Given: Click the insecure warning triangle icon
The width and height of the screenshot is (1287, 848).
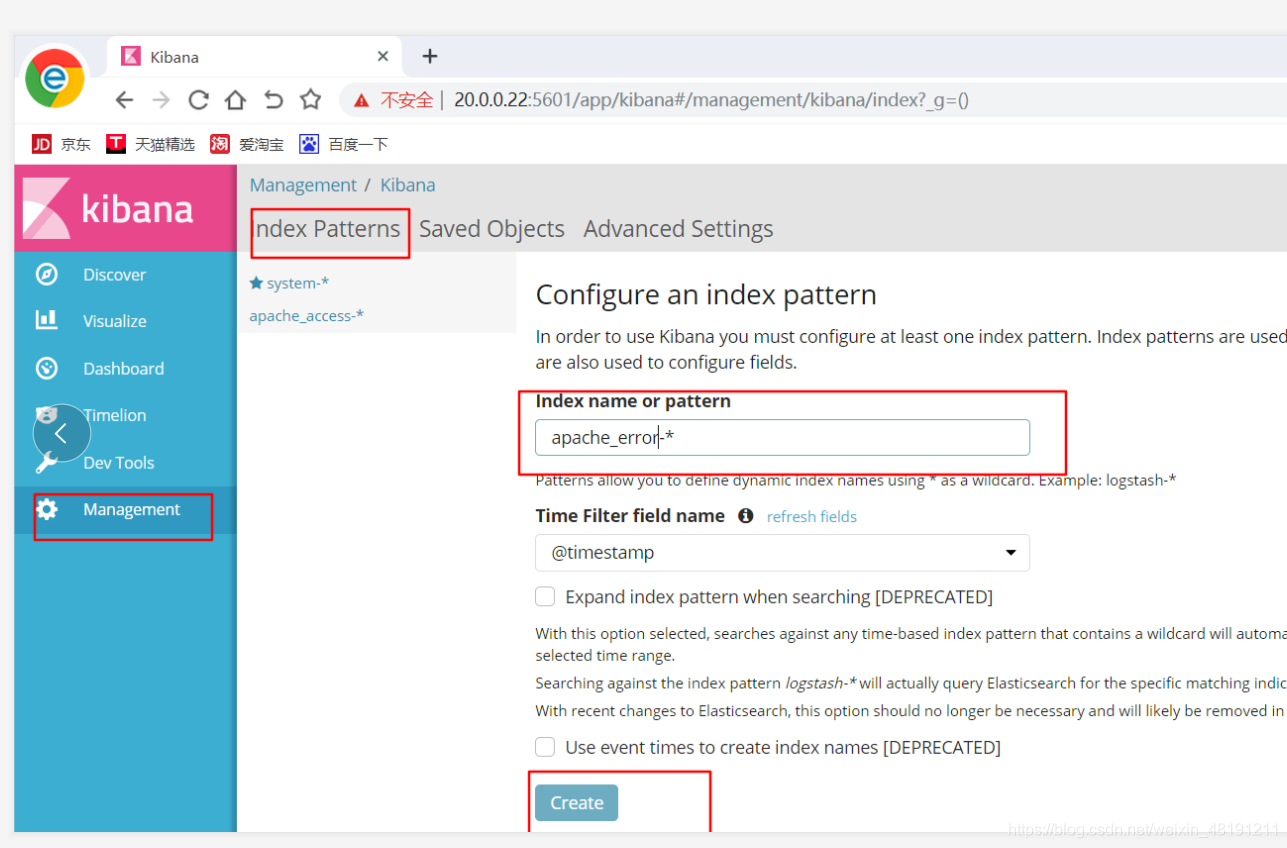Looking at the screenshot, I should click(361, 100).
